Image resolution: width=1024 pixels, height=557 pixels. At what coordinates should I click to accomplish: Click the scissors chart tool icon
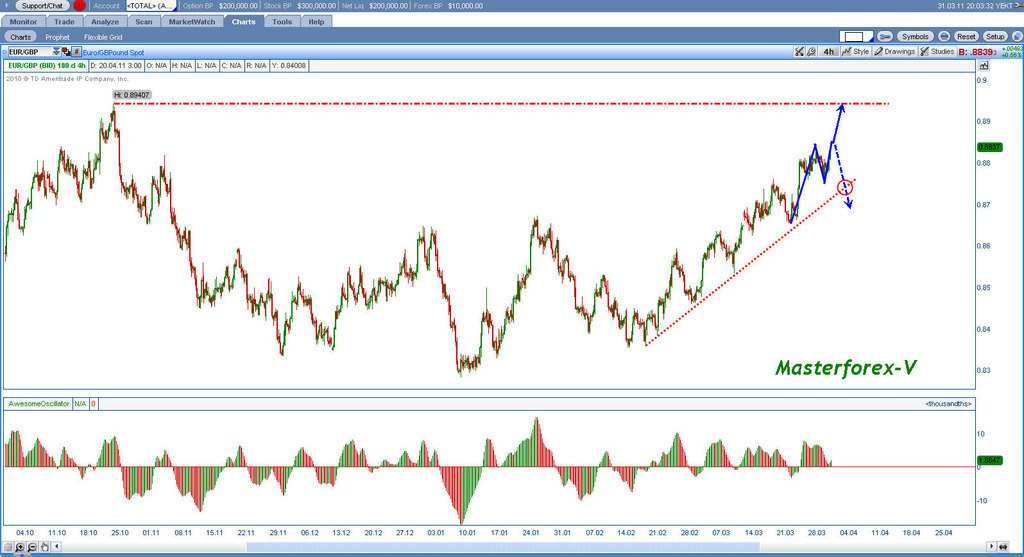tap(799, 52)
